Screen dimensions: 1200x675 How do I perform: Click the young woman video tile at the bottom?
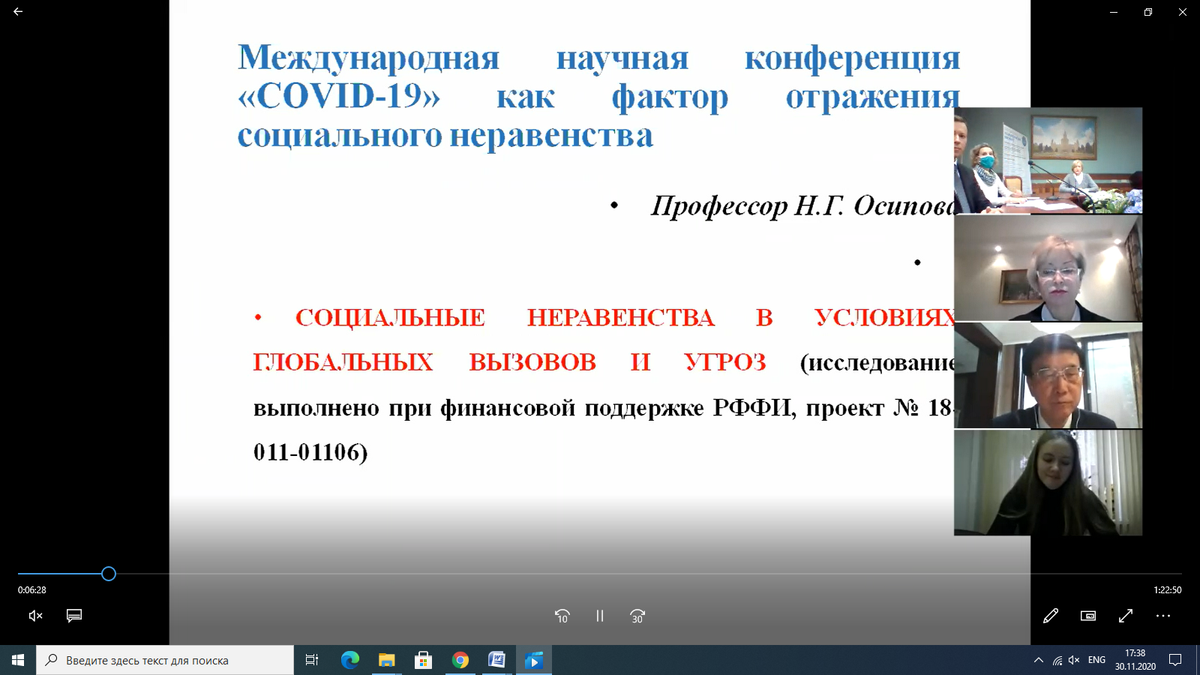point(1048,483)
